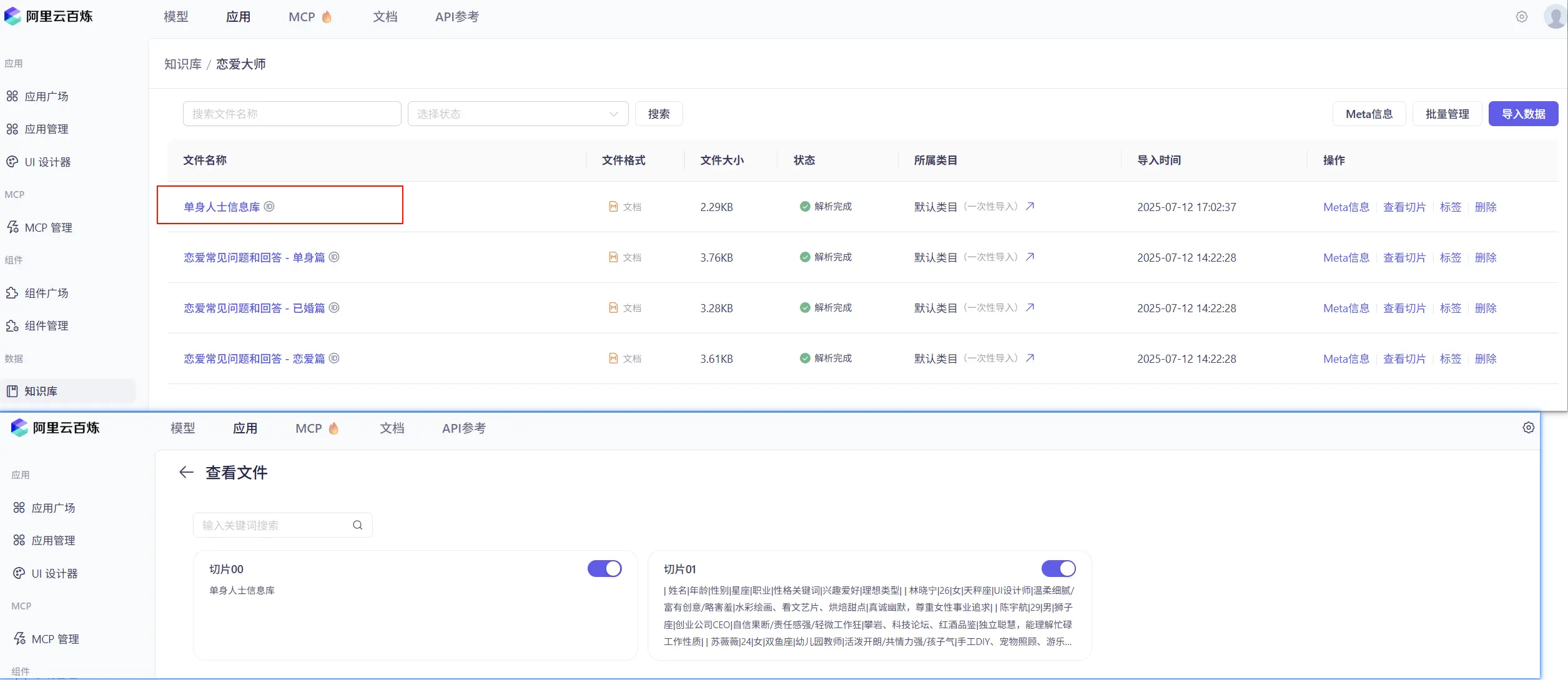Switch to MCP tab in bottom window

click(317, 428)
